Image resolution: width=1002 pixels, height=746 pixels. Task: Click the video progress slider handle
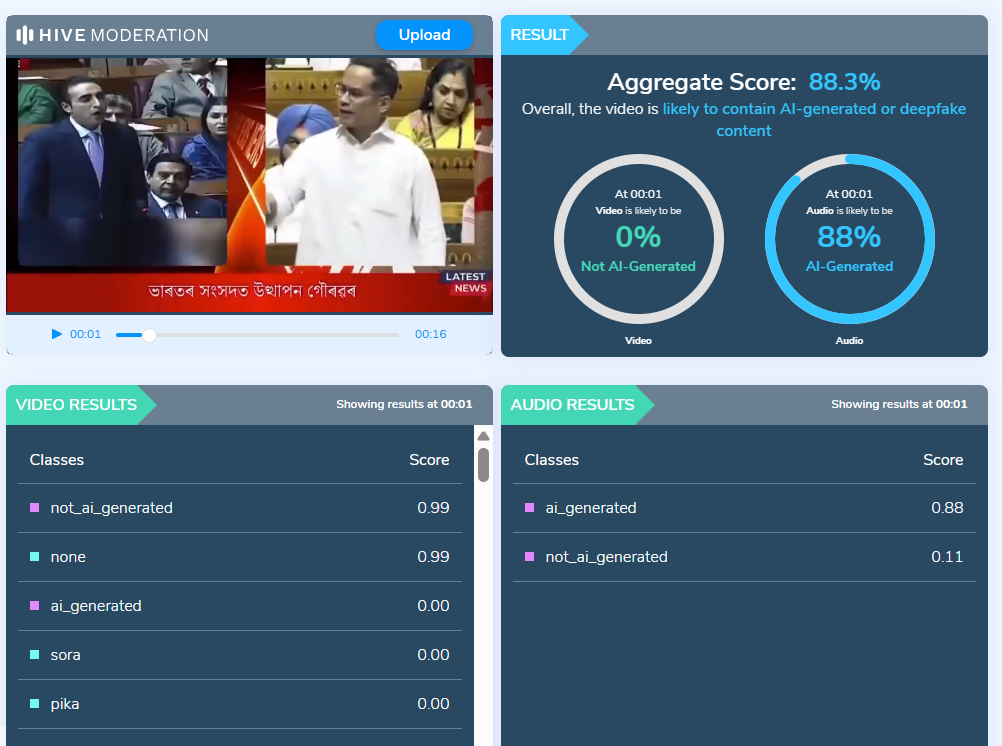coord(149,335)
